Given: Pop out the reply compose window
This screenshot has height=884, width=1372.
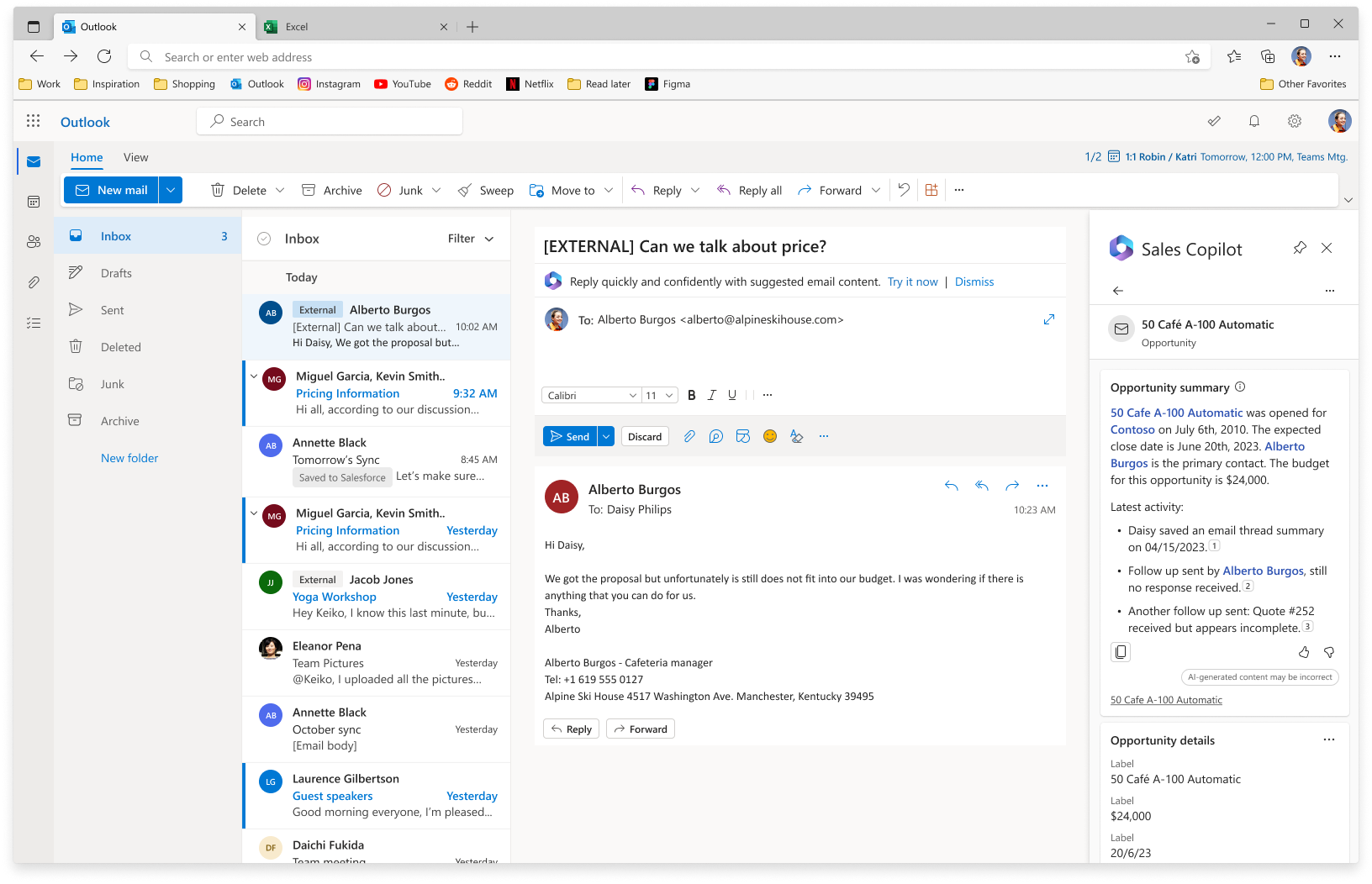Looking at the screenshot, I should (1049, 320).
